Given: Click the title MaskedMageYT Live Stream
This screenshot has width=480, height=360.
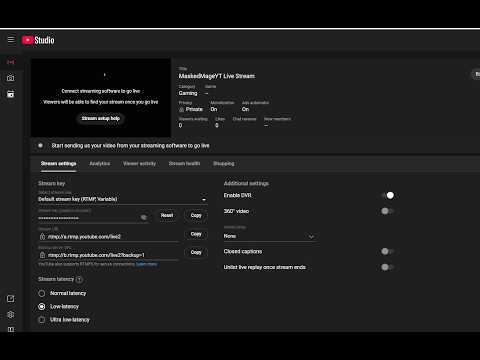Looking at the screenshot, I should tap(217, 76).
